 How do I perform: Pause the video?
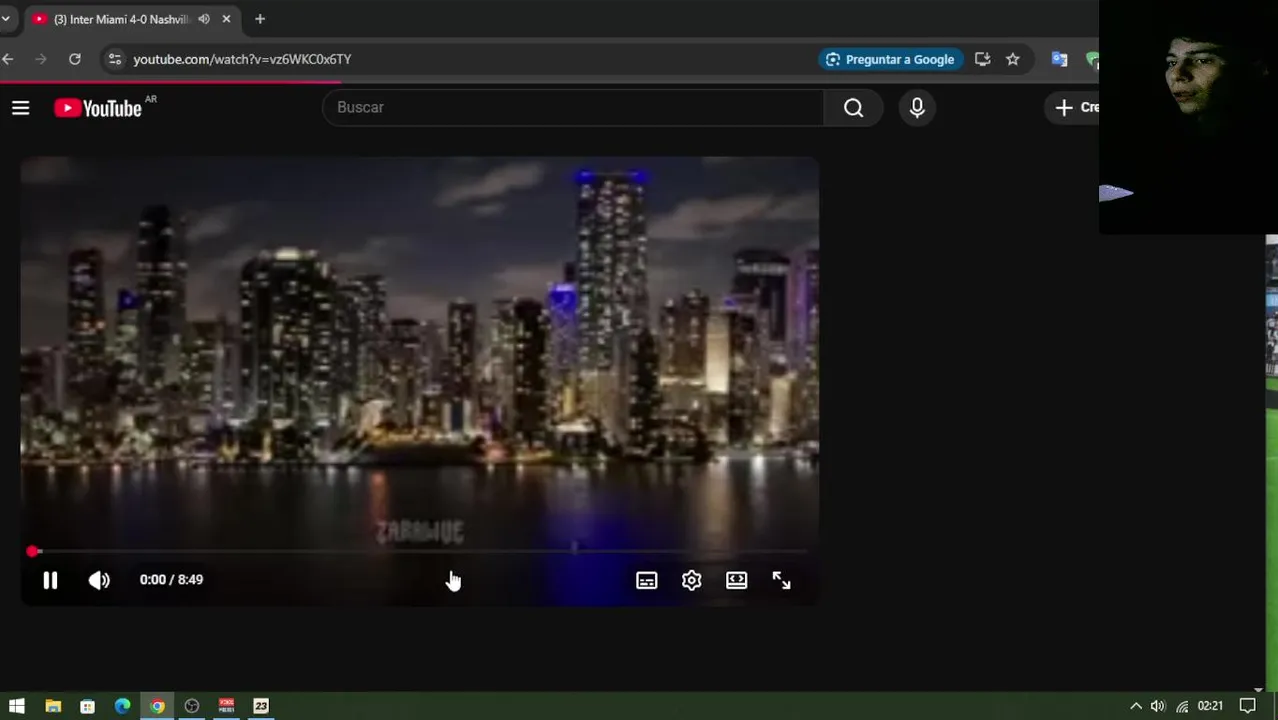point(50,580)
